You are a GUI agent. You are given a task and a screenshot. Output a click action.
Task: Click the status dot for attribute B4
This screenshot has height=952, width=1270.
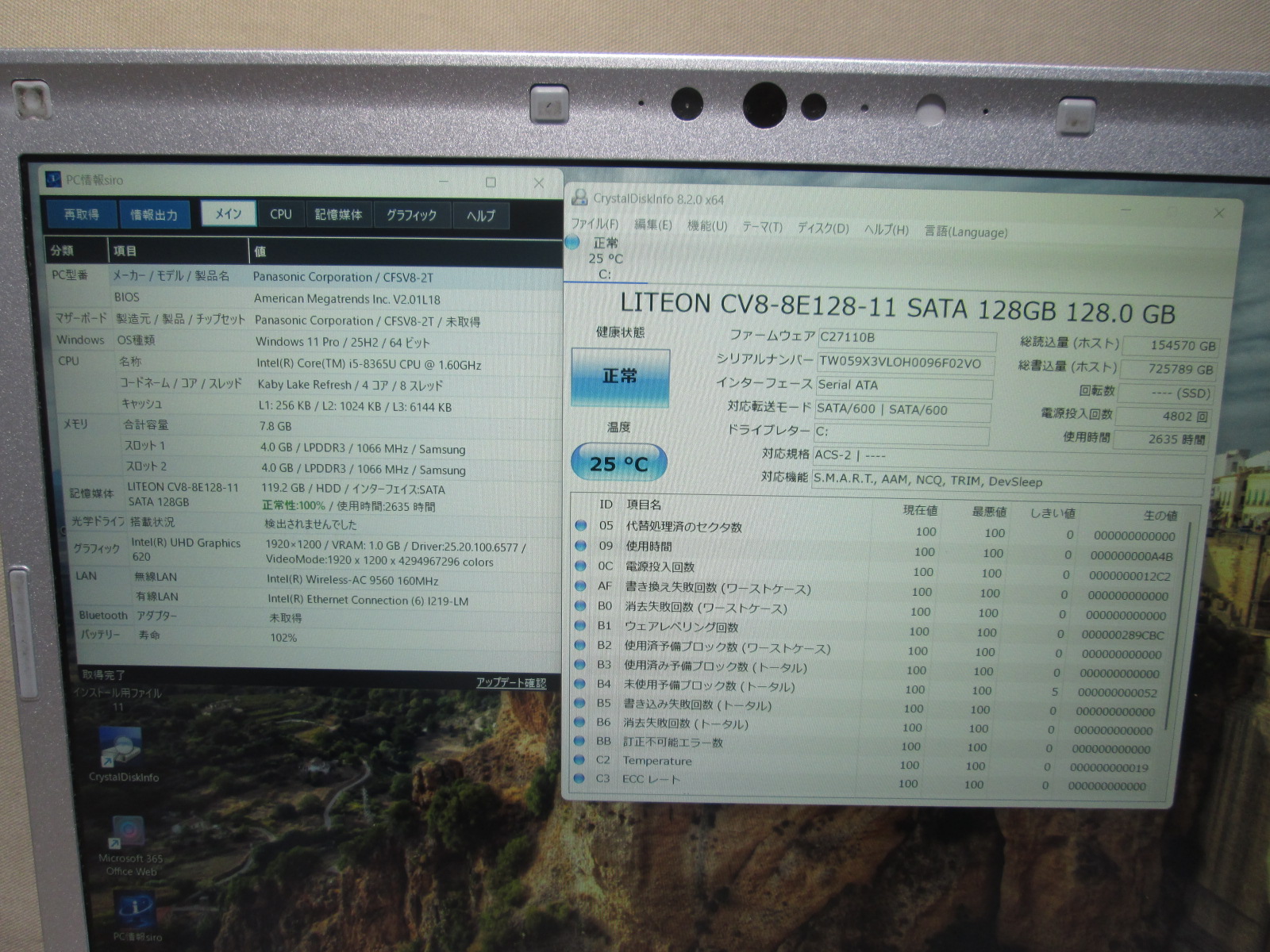(x=580, y=684)
